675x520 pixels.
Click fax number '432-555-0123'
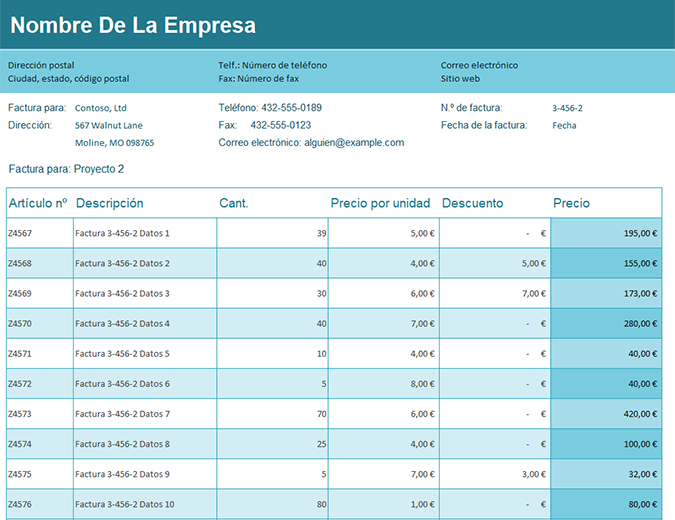[x=281, y=125]
